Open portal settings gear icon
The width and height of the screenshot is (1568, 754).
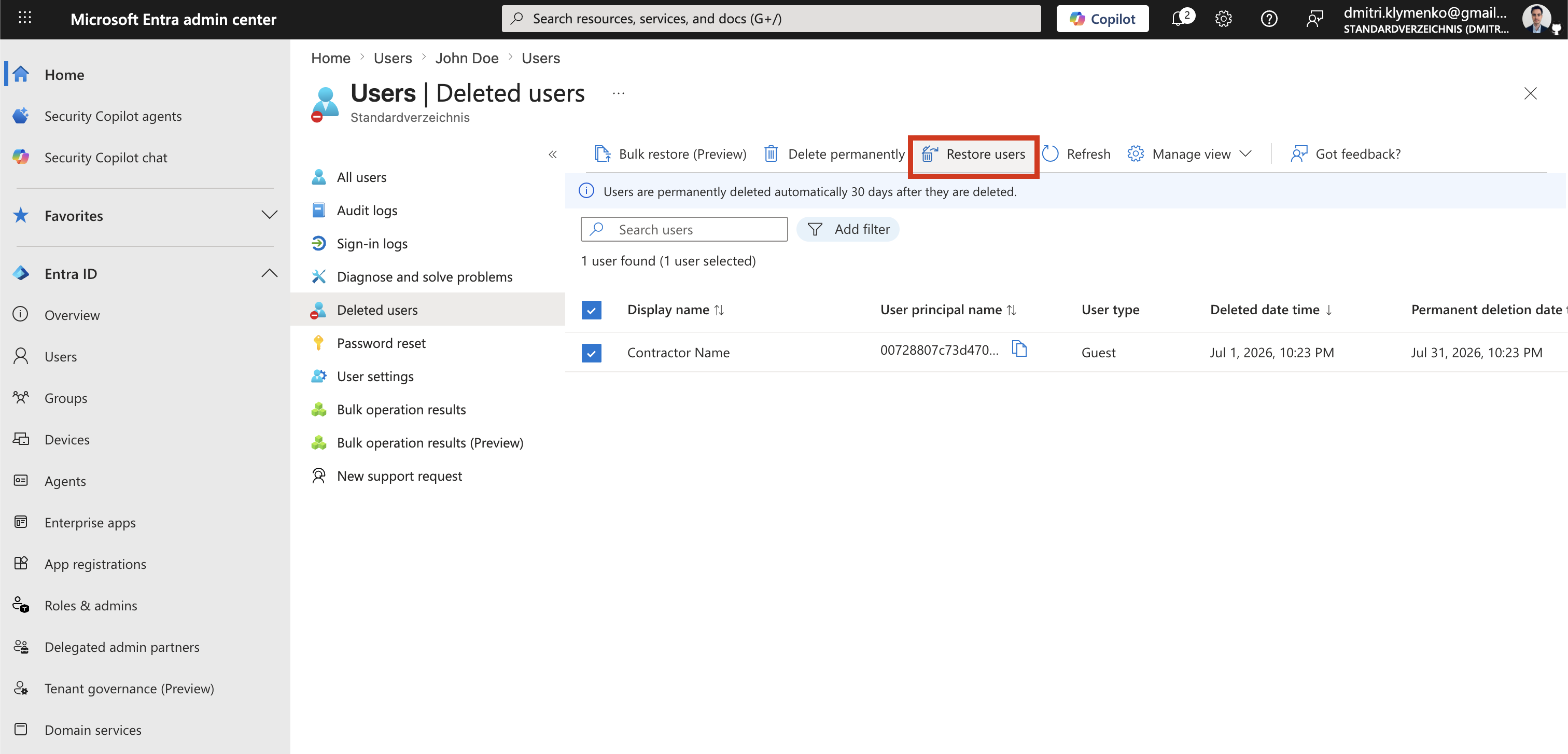tap(1223, 19)
